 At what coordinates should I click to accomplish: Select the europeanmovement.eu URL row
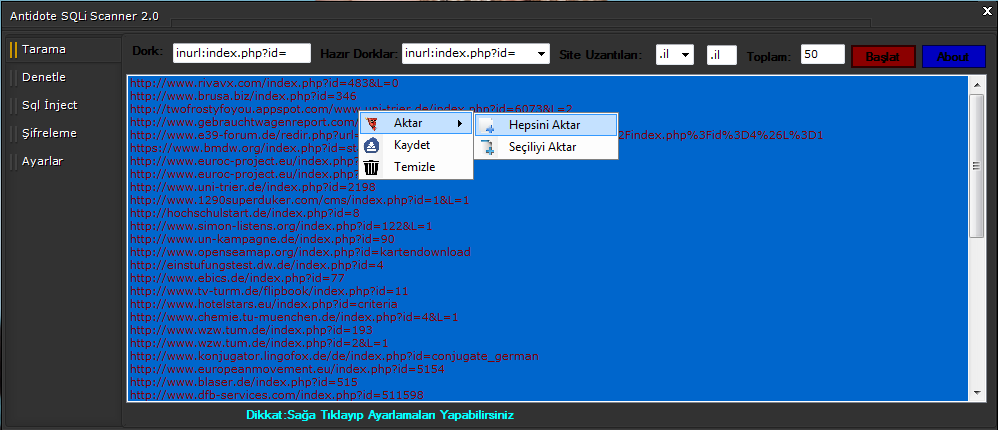287,369
